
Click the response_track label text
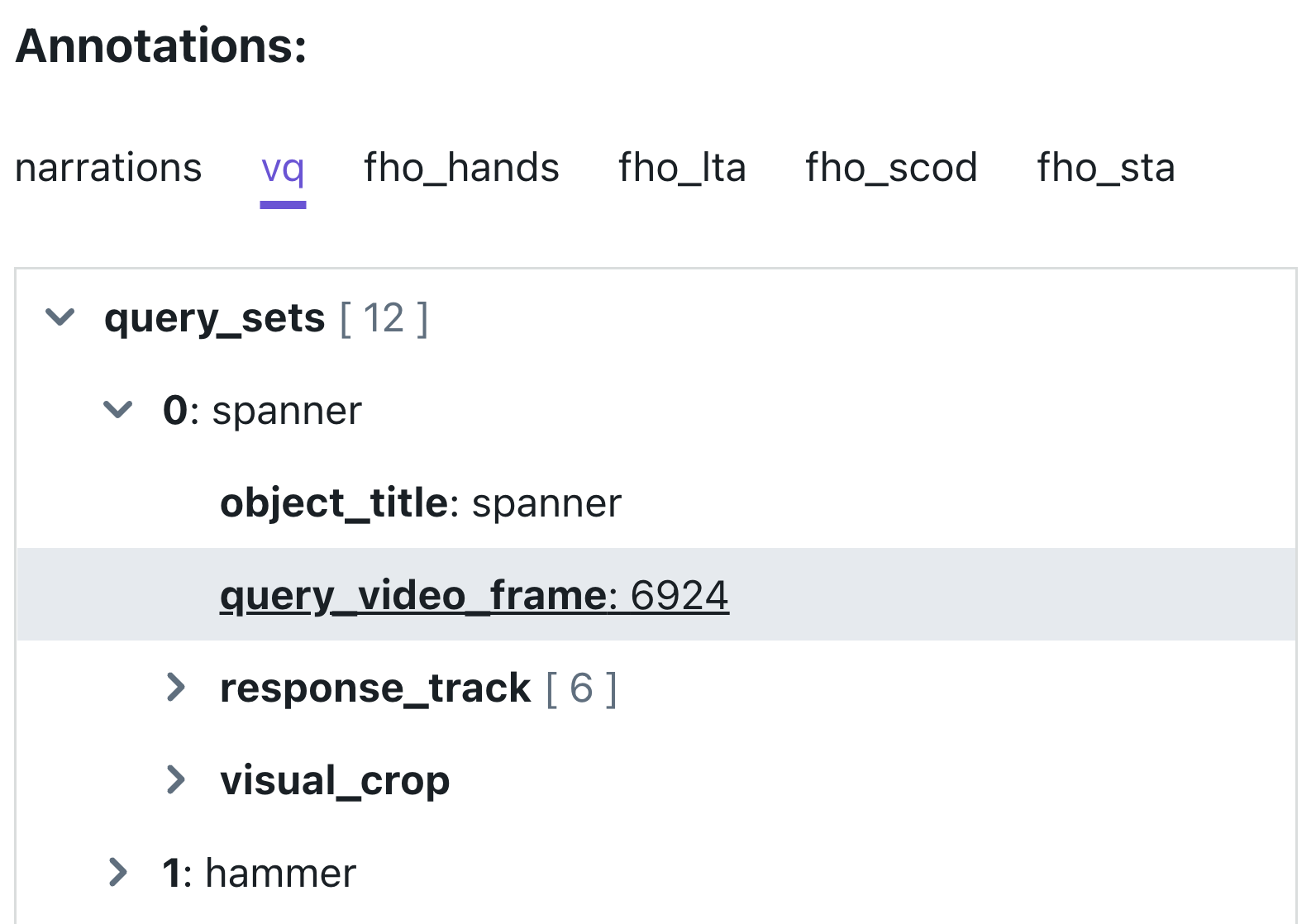pos(375,688)
